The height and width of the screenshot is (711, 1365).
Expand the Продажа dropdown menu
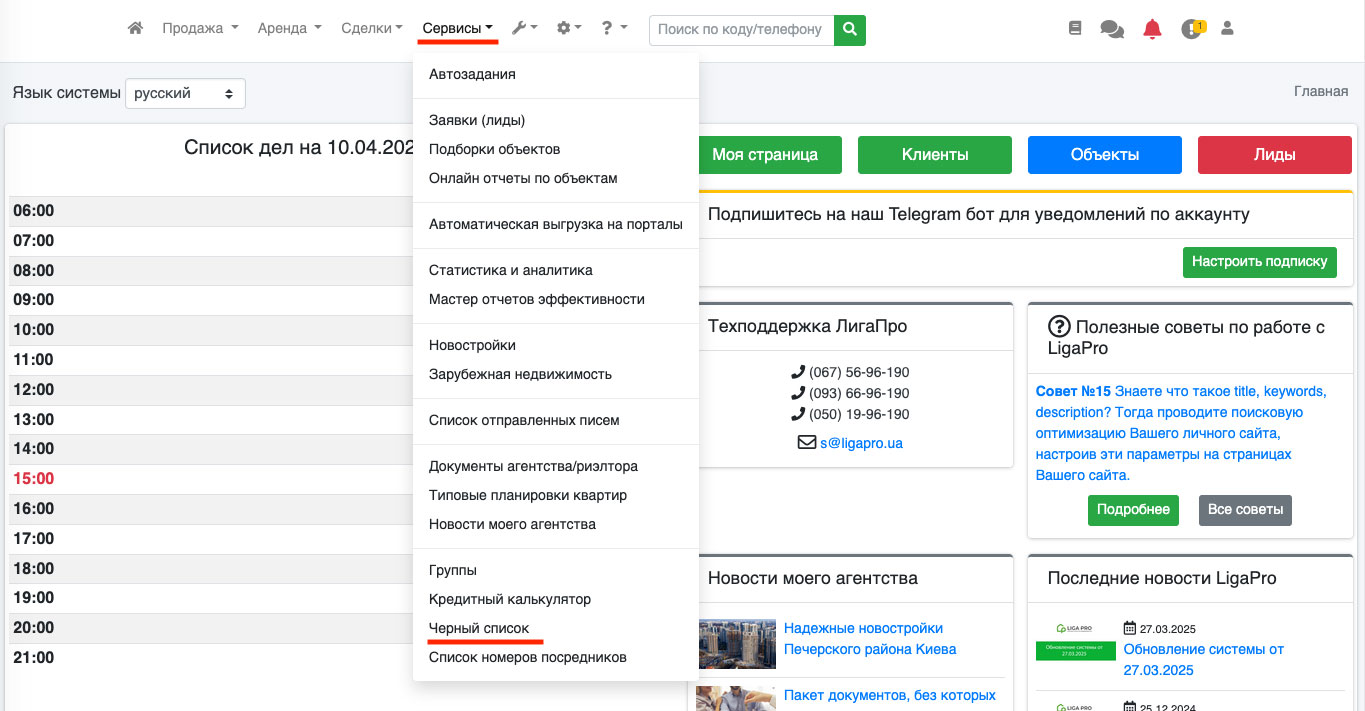click(x=200, y=29)
